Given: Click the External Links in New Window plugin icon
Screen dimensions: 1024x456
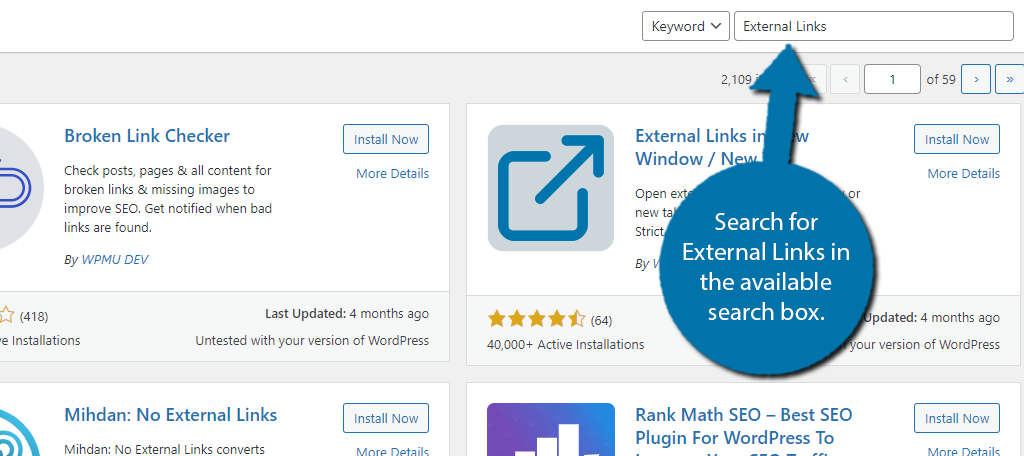Looking at the screenshot, I should click(551, 188).
